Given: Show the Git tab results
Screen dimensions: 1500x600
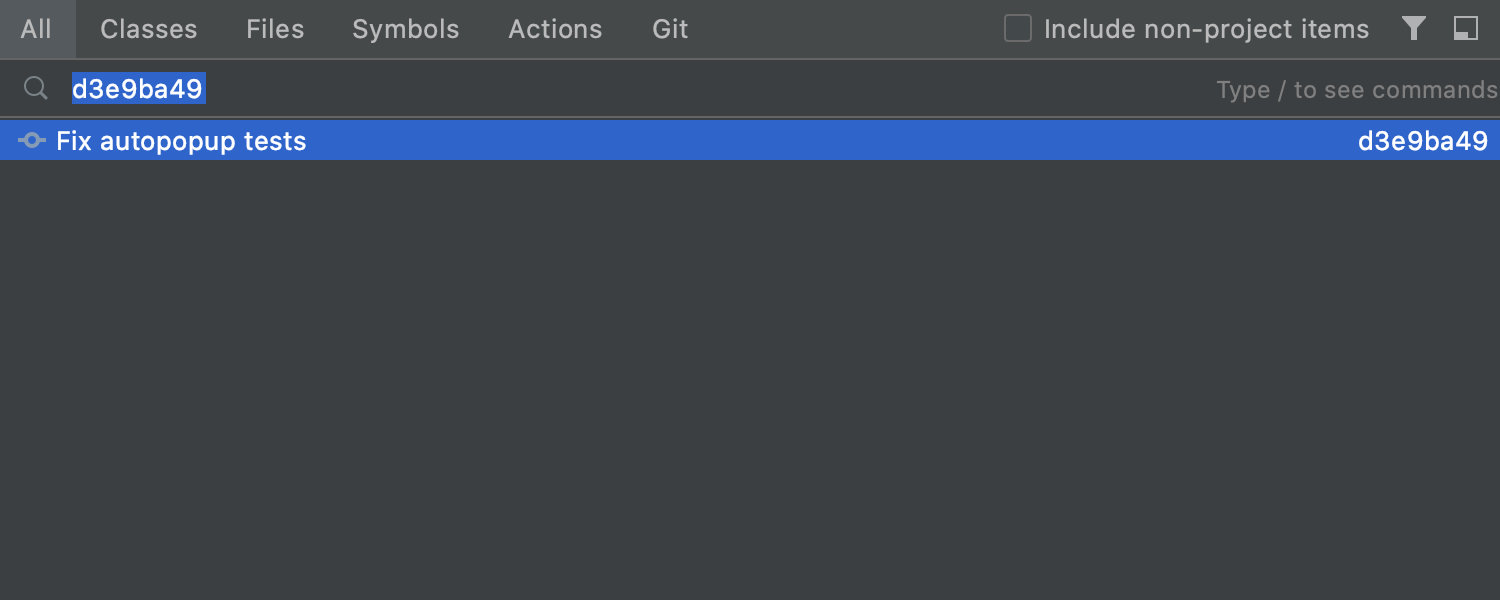Looking at the screenshot, I should (670, 29).
